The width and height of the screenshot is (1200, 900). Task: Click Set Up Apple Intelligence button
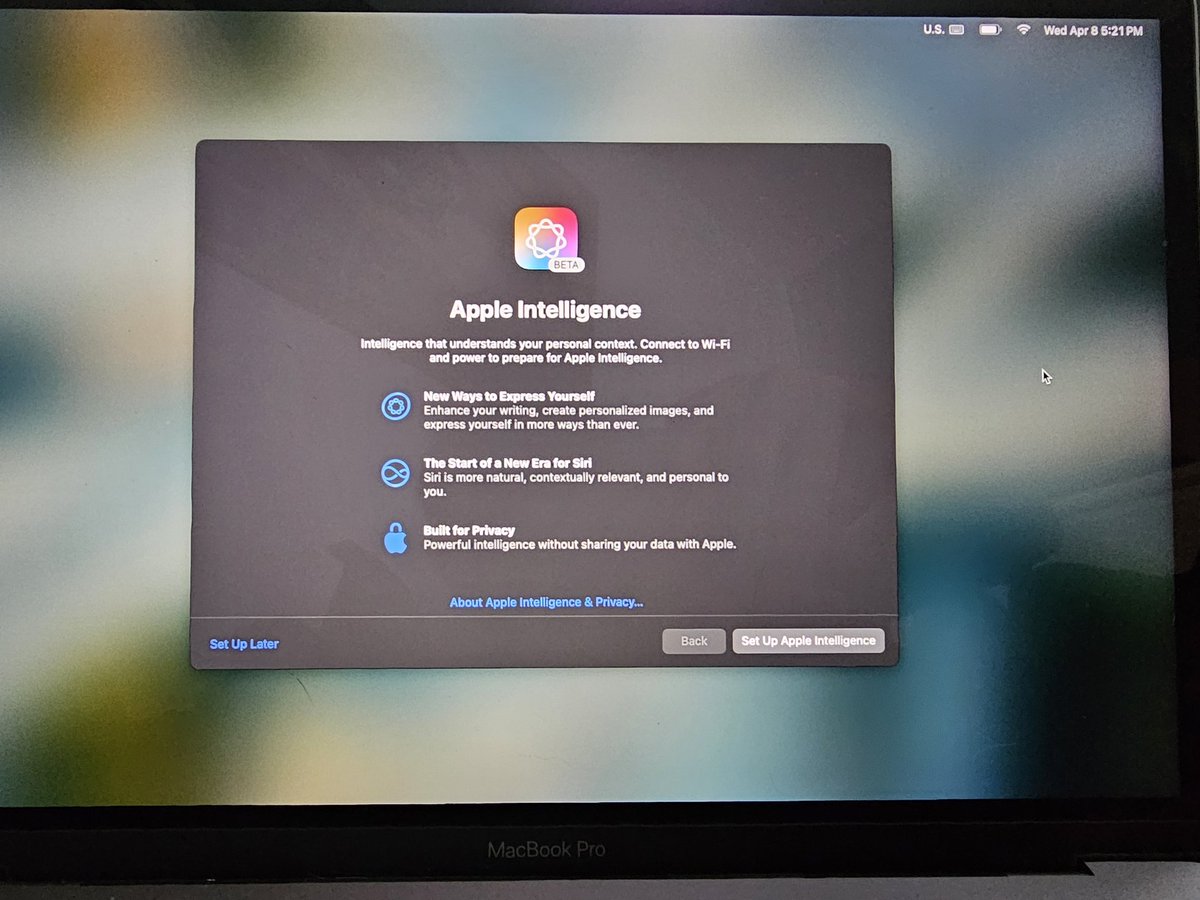click(808, 641)
